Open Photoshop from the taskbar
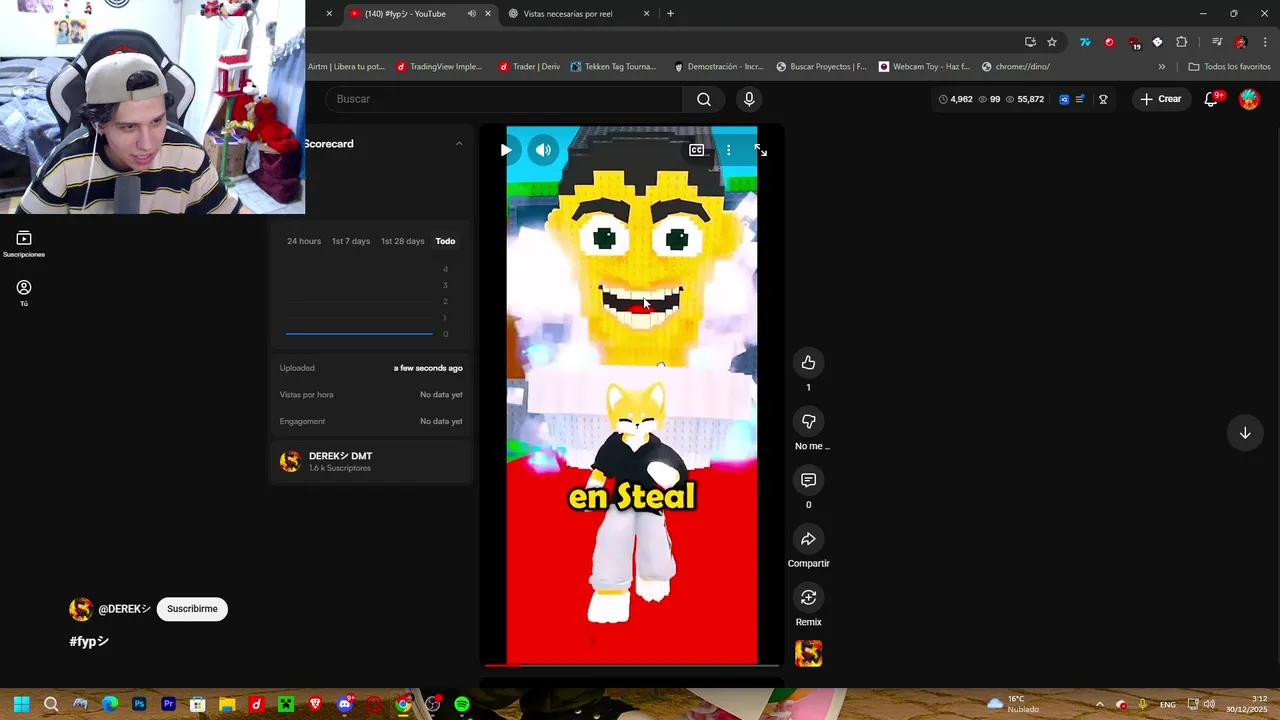The image size is (1280, 720). [139, 704]
